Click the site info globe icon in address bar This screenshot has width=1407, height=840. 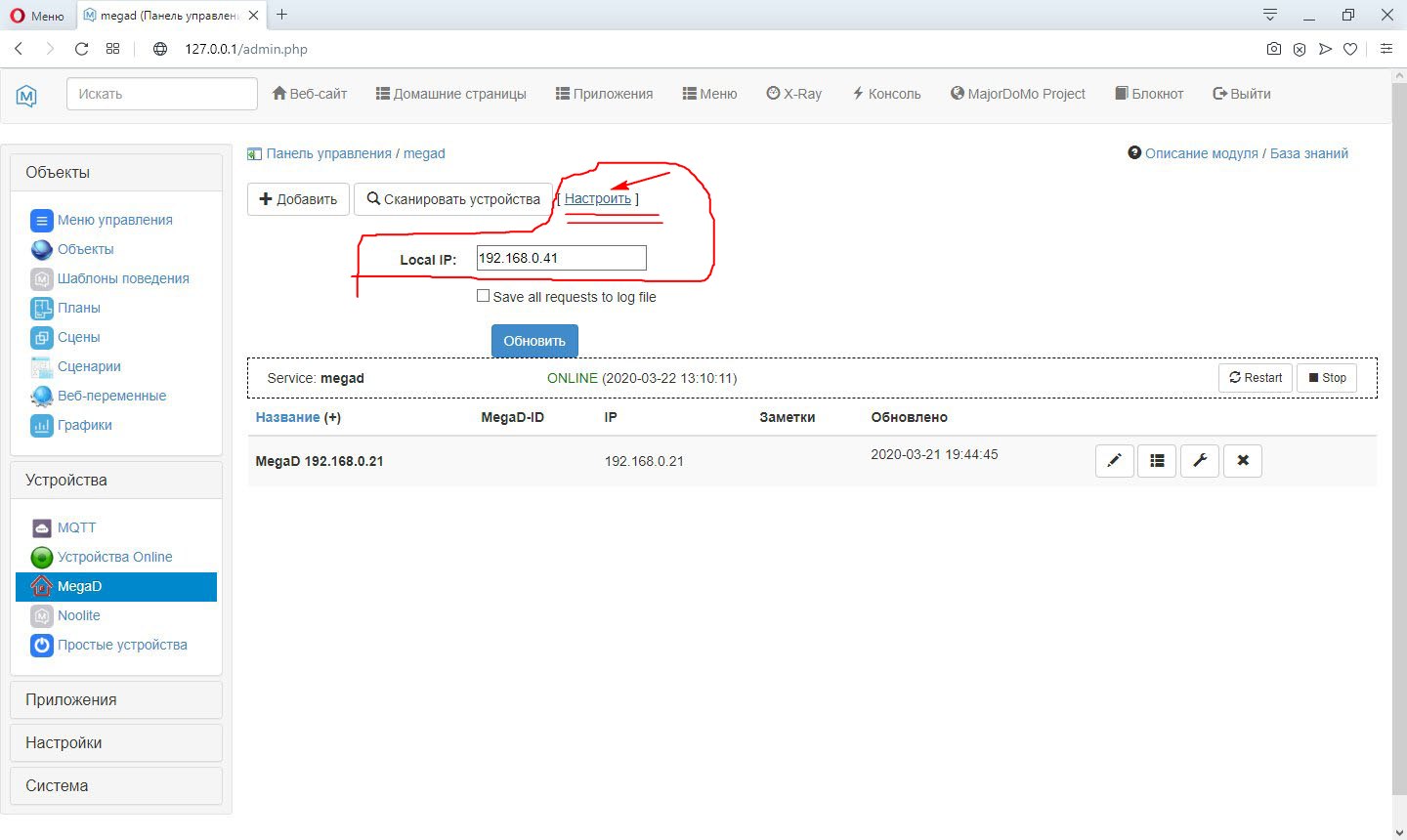160,49
